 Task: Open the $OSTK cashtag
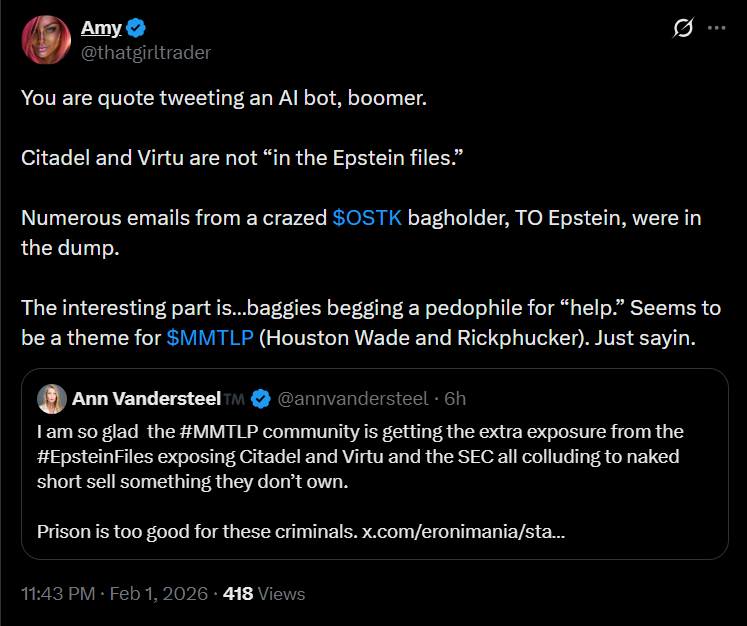coord(367,218)
